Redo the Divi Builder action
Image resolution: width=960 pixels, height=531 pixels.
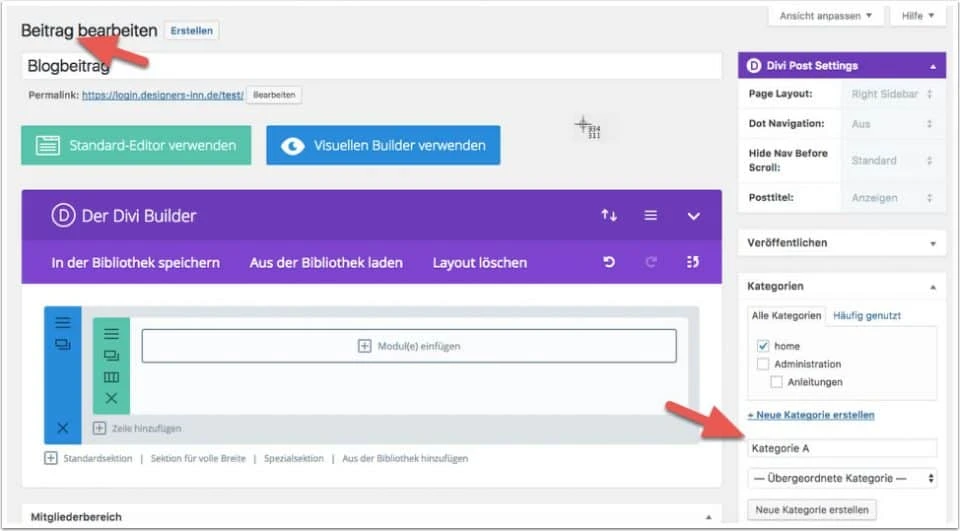[x=651, y=262]
